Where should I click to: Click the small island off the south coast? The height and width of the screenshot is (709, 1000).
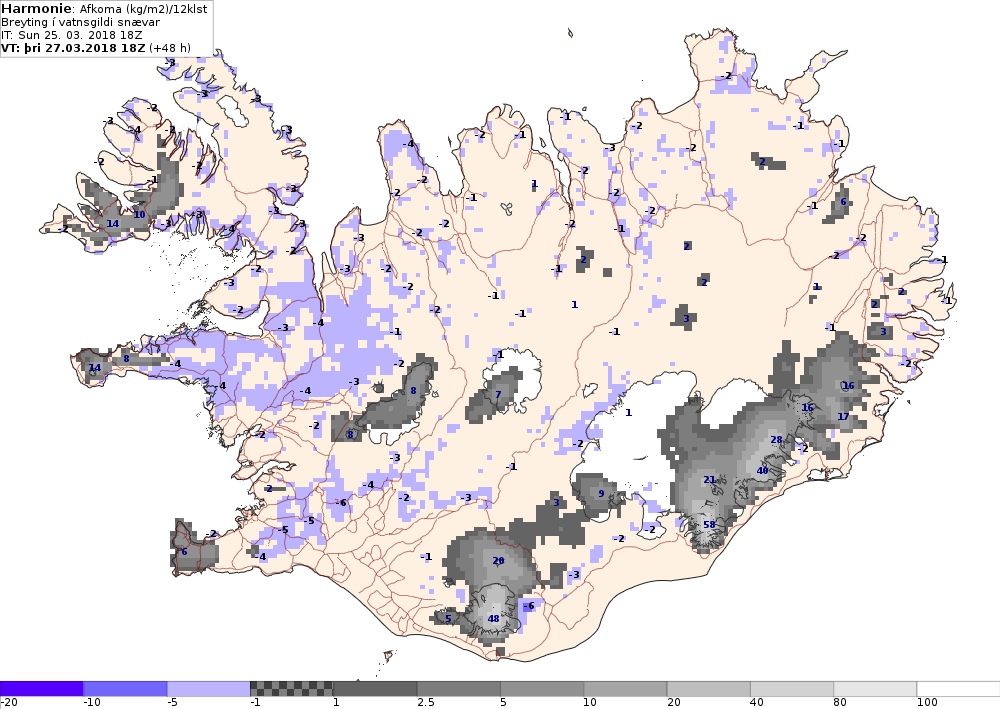tap(388, 655)
